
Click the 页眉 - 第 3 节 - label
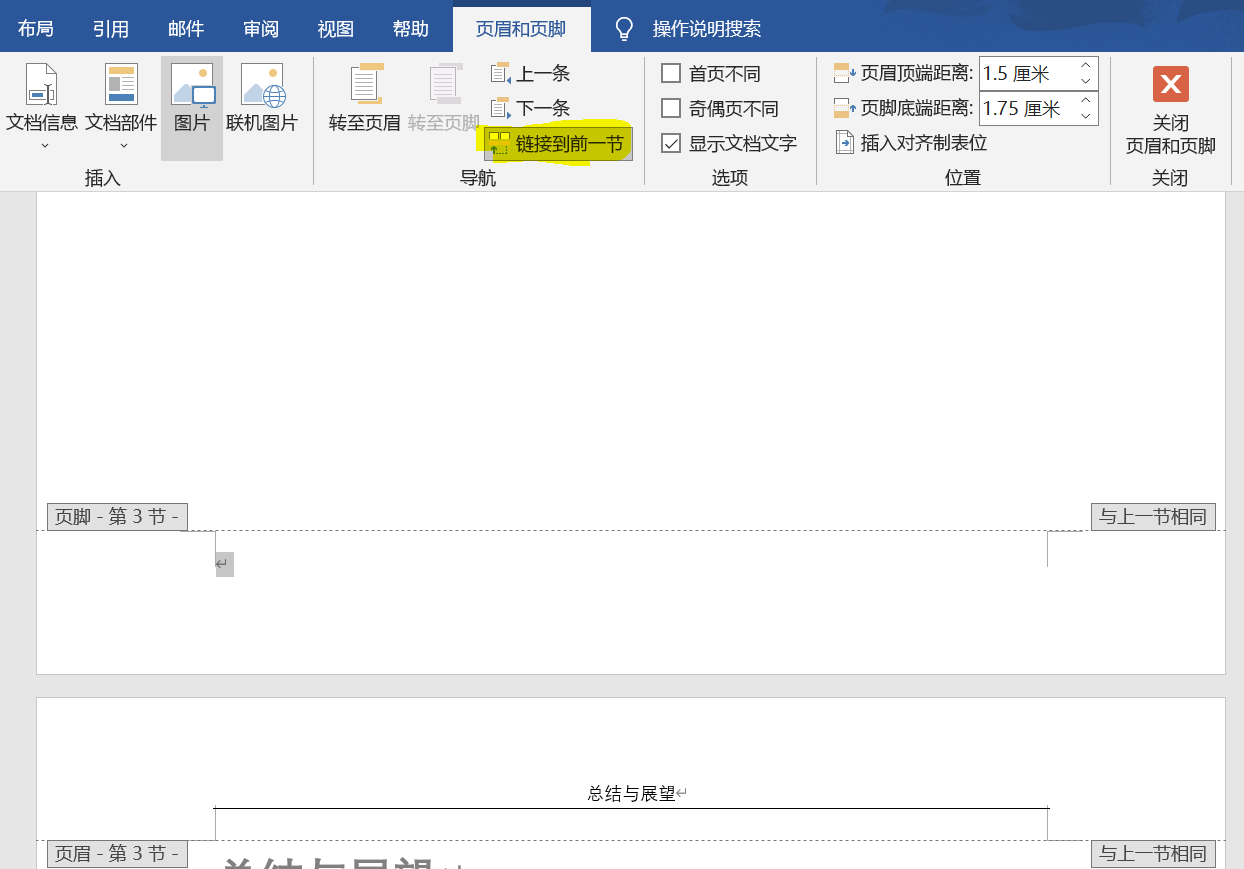coord(117,854)
